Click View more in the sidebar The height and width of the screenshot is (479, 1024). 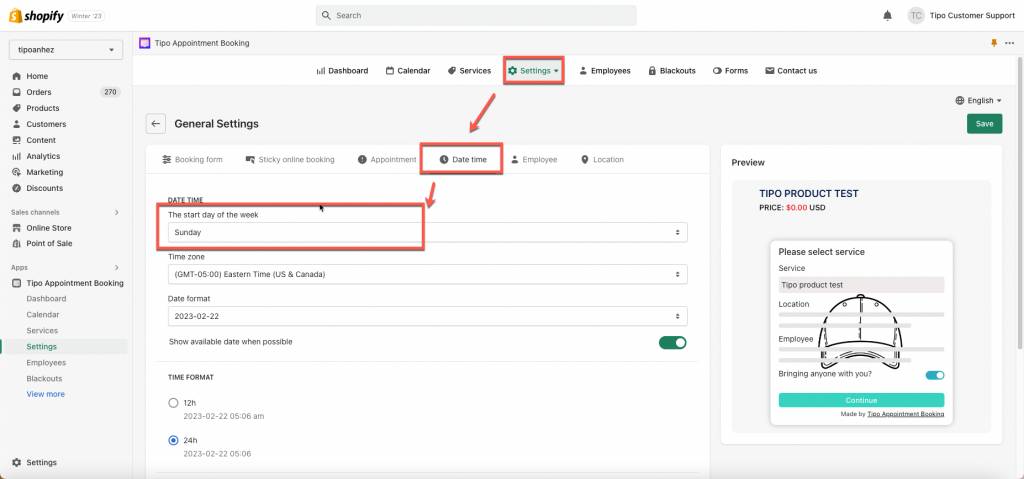[45, 394]
